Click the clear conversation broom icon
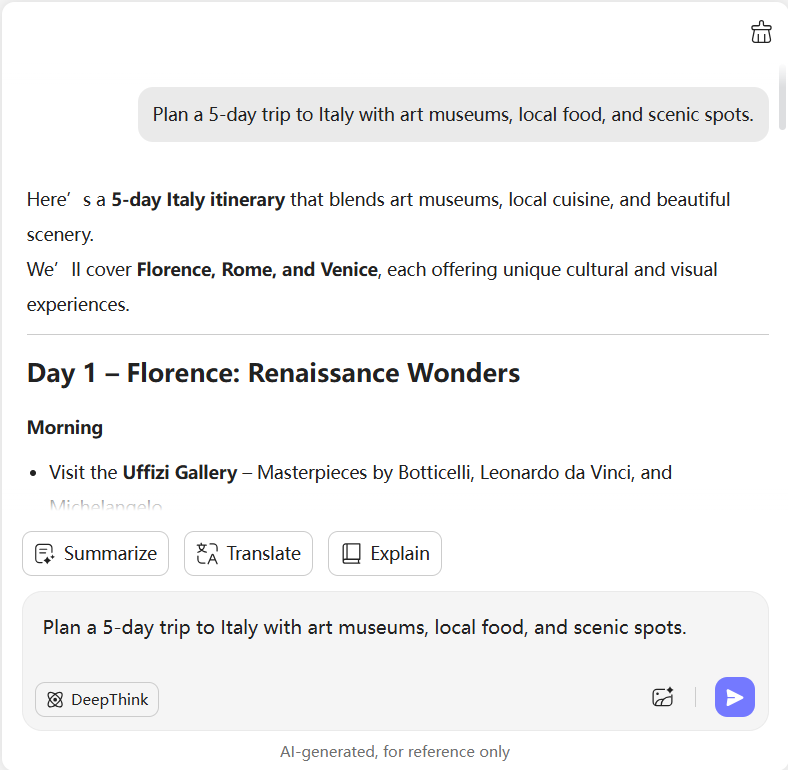This screenshot has width=788, height=770. pyautogui.click(x=761, y=32)
